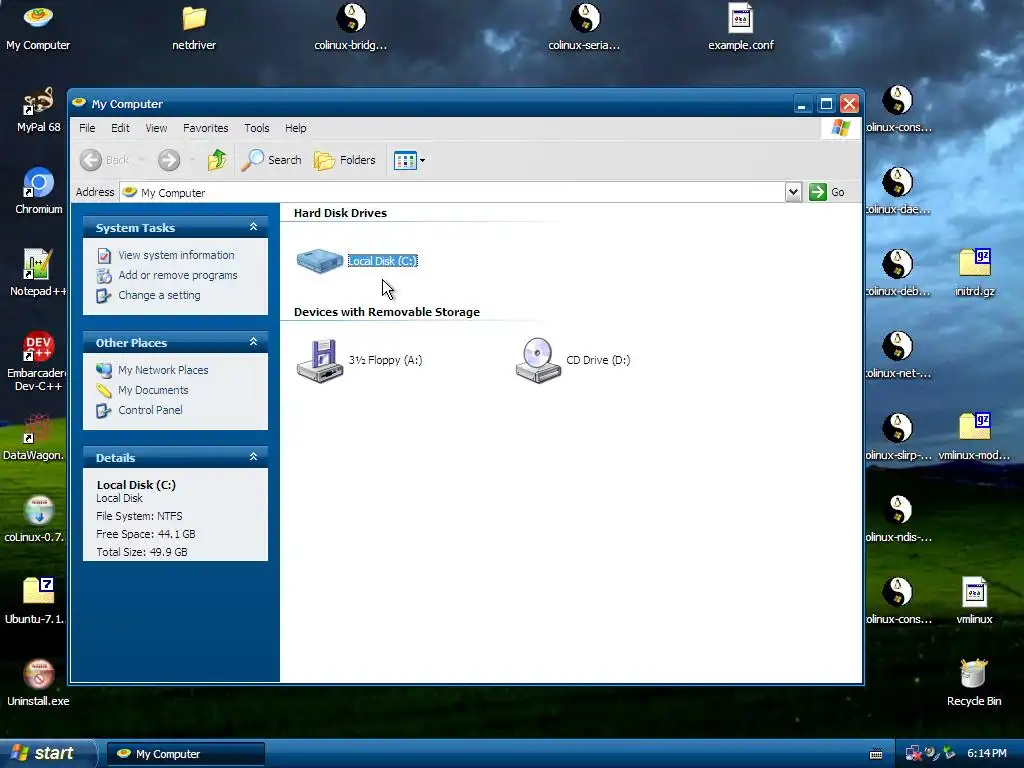Open My Network Places link
Image resolution: width=1024 pixels, height=768 pixels.
(163, 370)
